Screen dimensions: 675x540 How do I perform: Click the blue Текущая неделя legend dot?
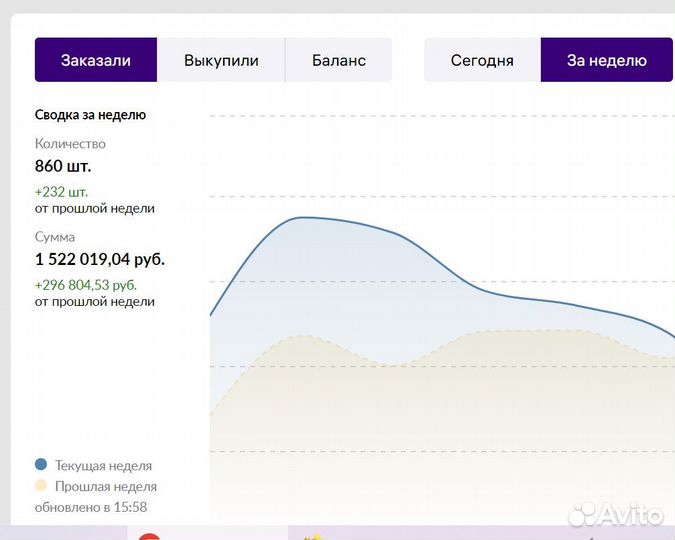click(x=41, y=465)
